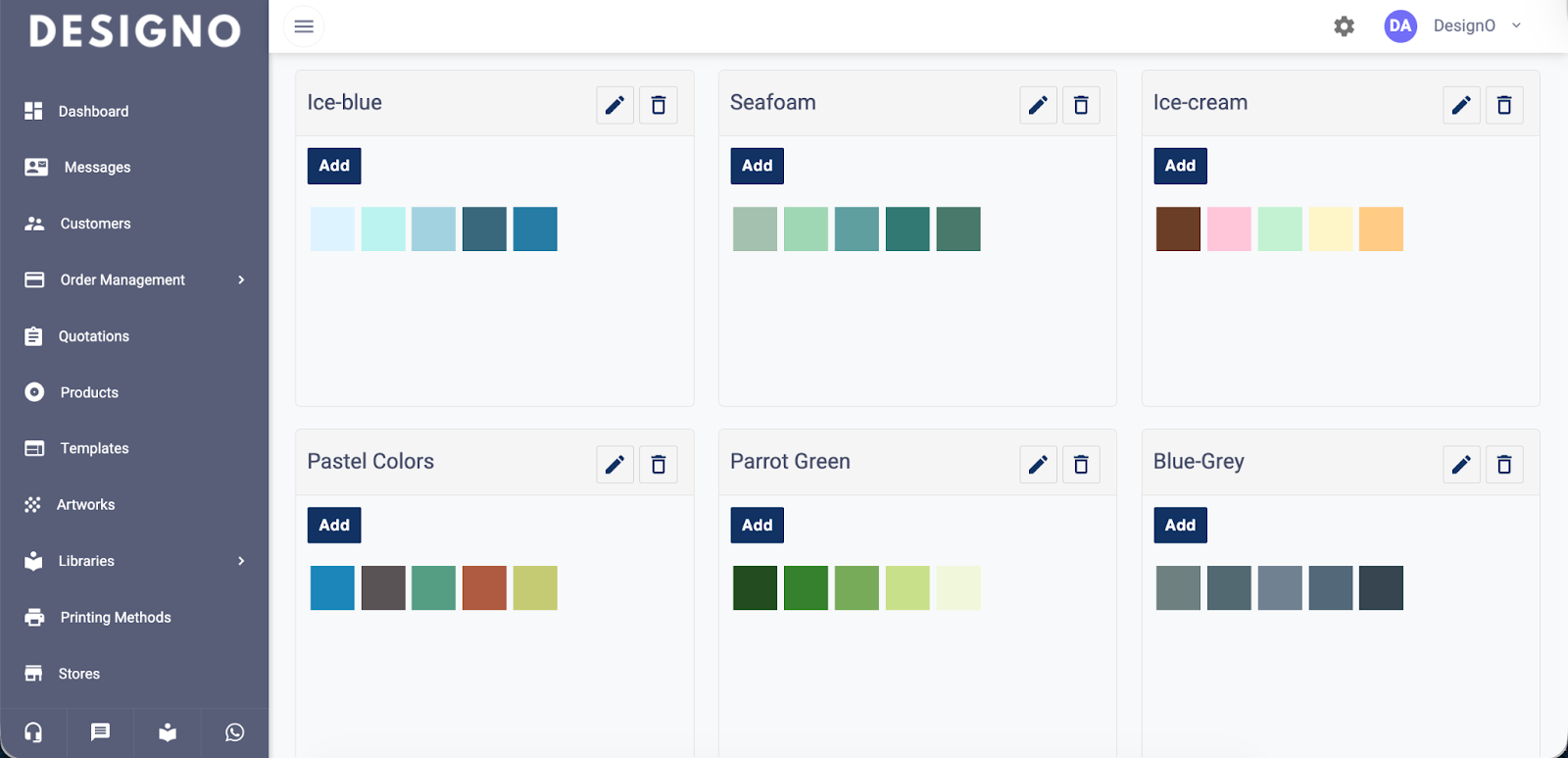The height and width of the screenshot is (758, 1568).
Task: Click Add in Pastel Colors palette
Action: (x=334, y=526)
